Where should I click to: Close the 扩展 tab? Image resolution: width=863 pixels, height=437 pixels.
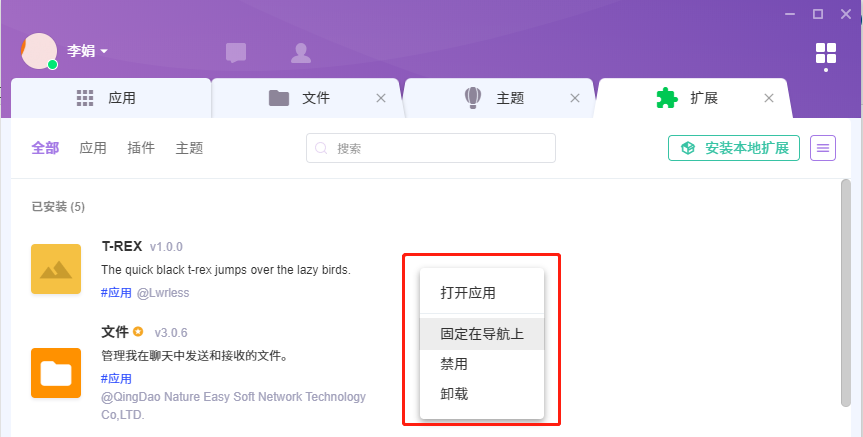[769, 98]
